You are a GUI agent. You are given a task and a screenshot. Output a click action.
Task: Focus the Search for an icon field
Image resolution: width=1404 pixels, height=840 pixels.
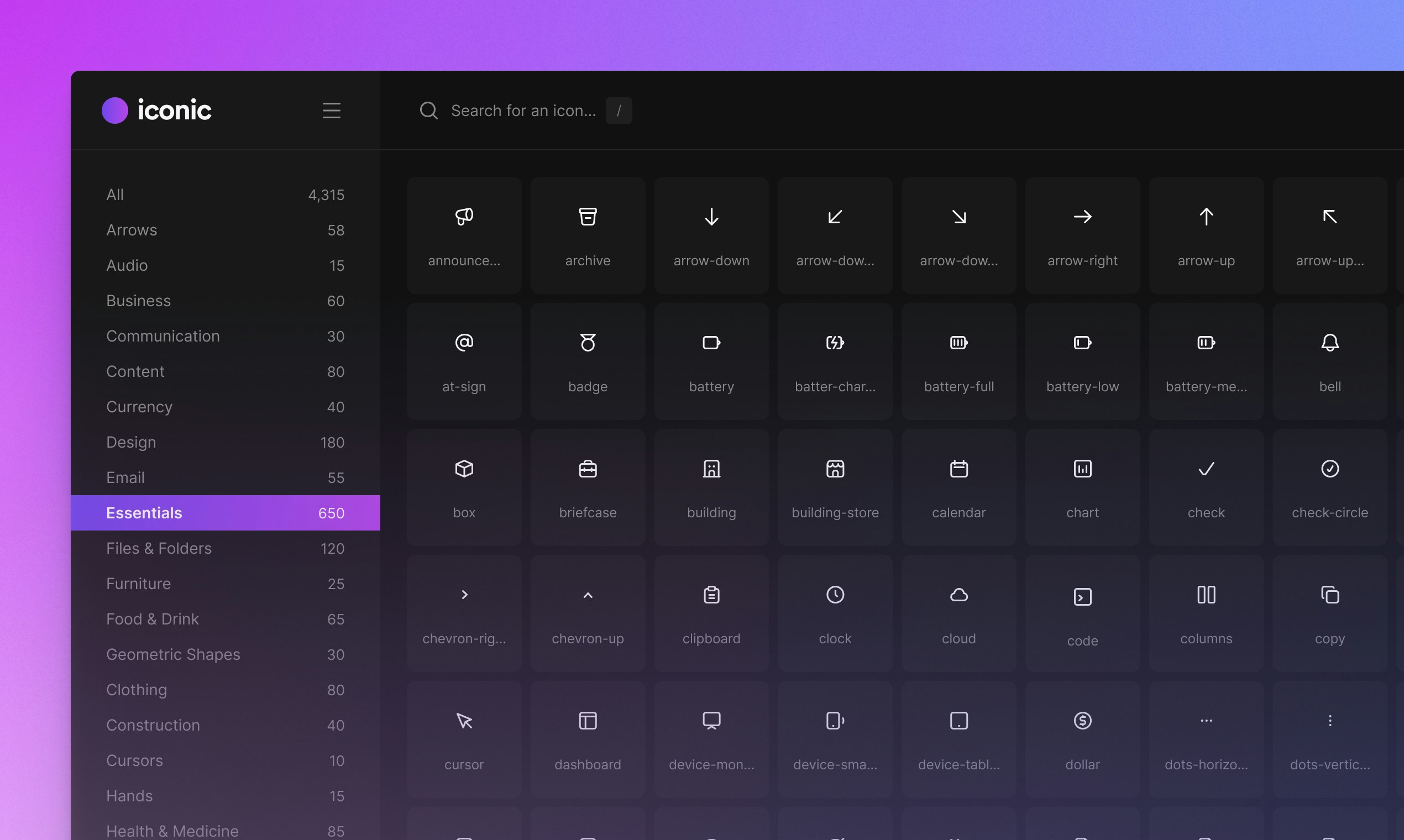(x=523, y=111)
